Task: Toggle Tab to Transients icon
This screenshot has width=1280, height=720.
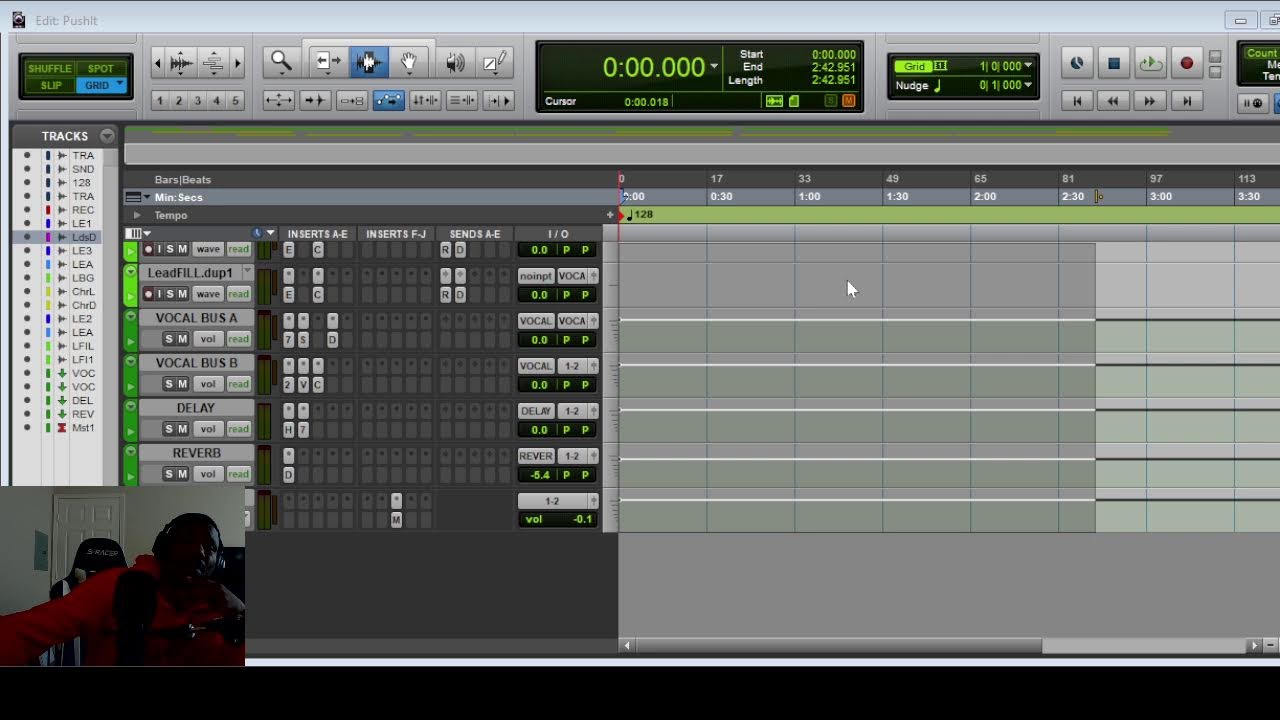Action: point(315,100)
